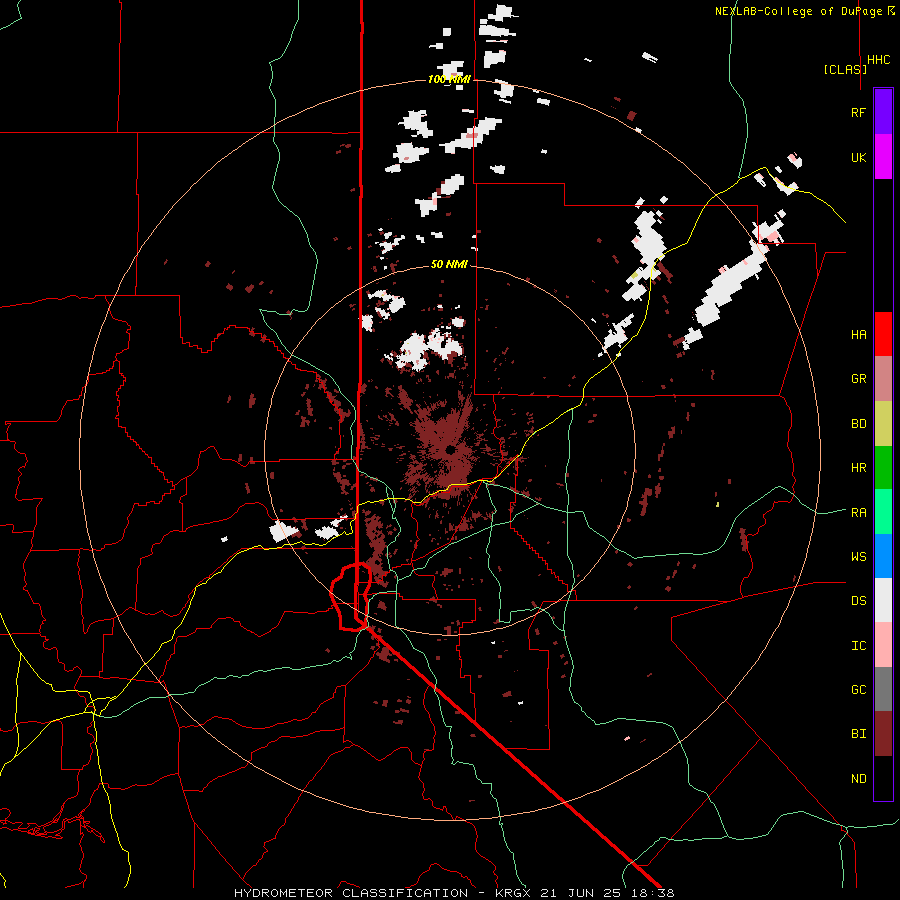This screenshot has height=900, width=900.
Task: Click the WS blue legend swatch
Action: 883,556
